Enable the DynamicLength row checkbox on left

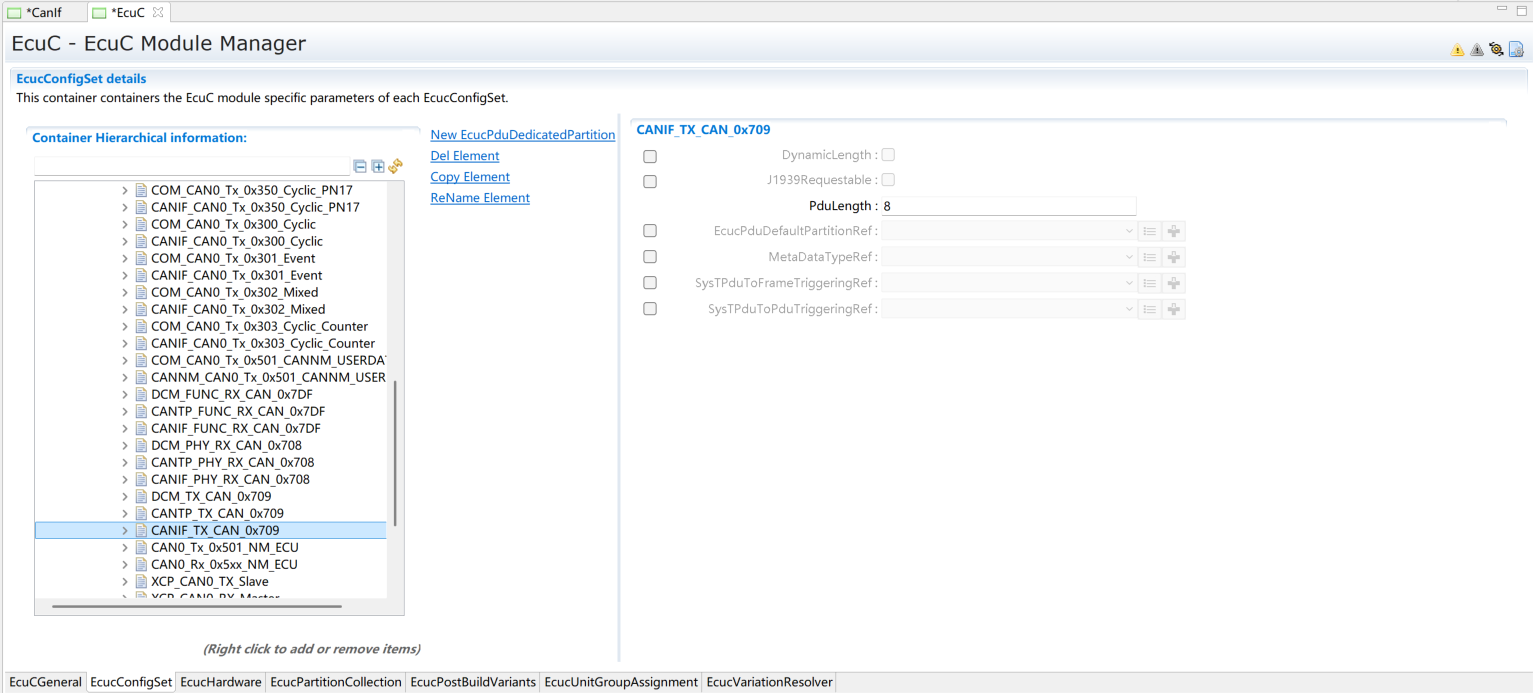point(650,156)
